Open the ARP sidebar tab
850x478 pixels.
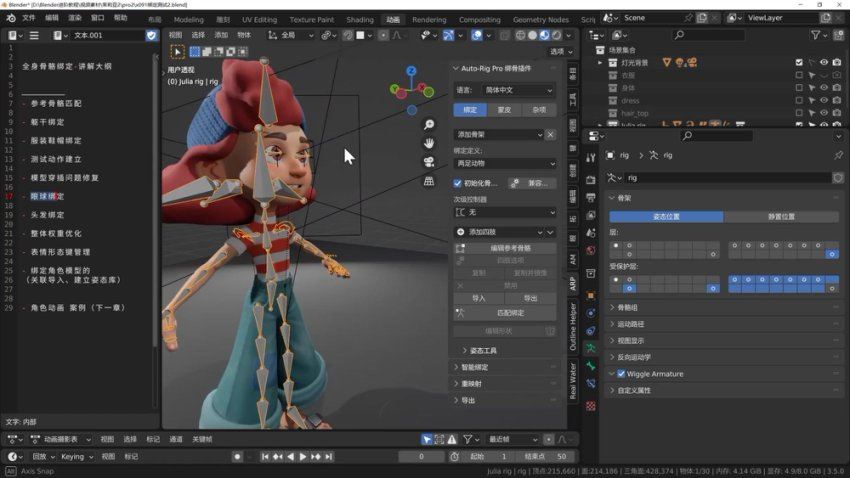572,283
